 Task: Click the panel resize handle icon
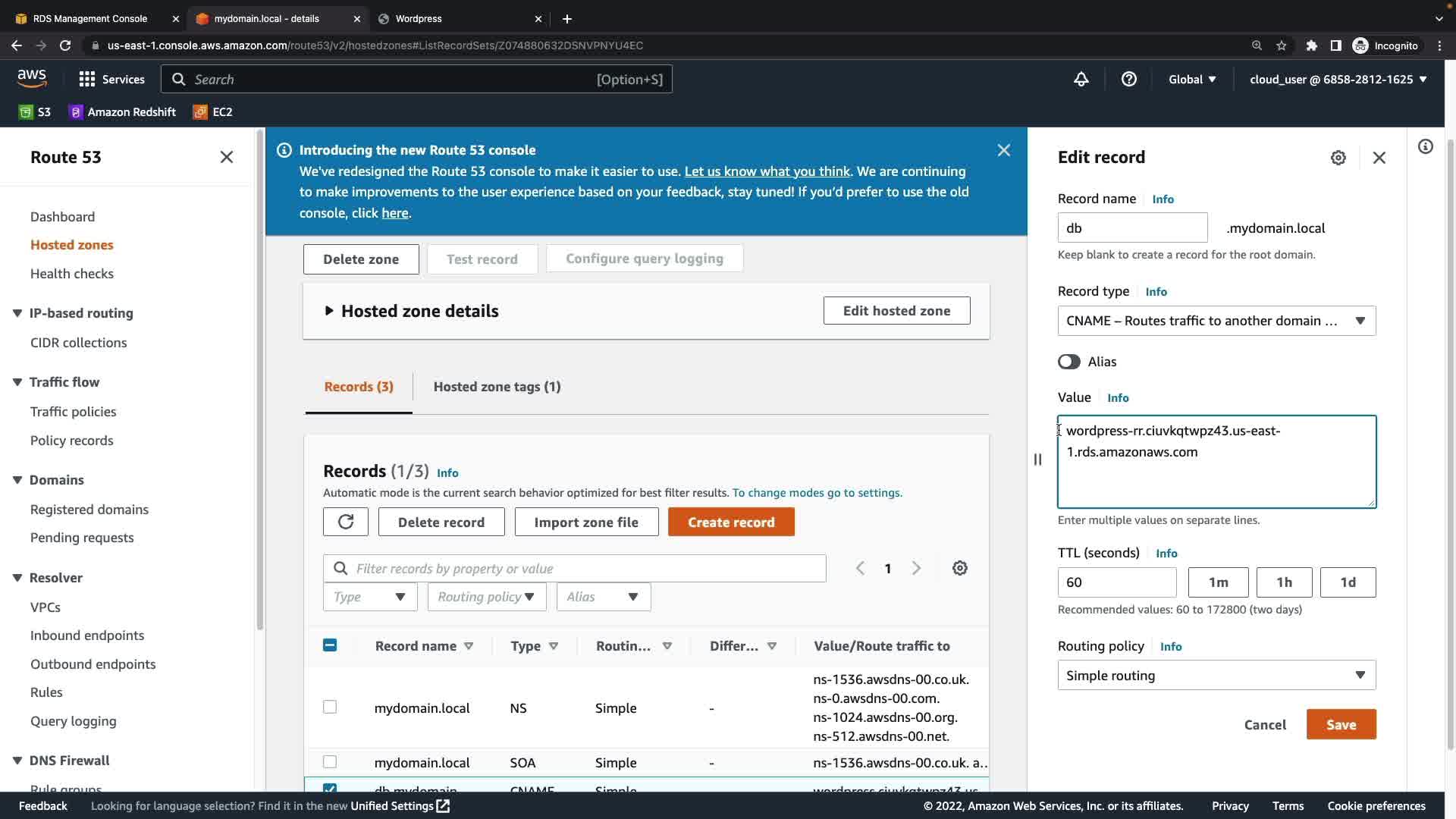pos(1037,459)
